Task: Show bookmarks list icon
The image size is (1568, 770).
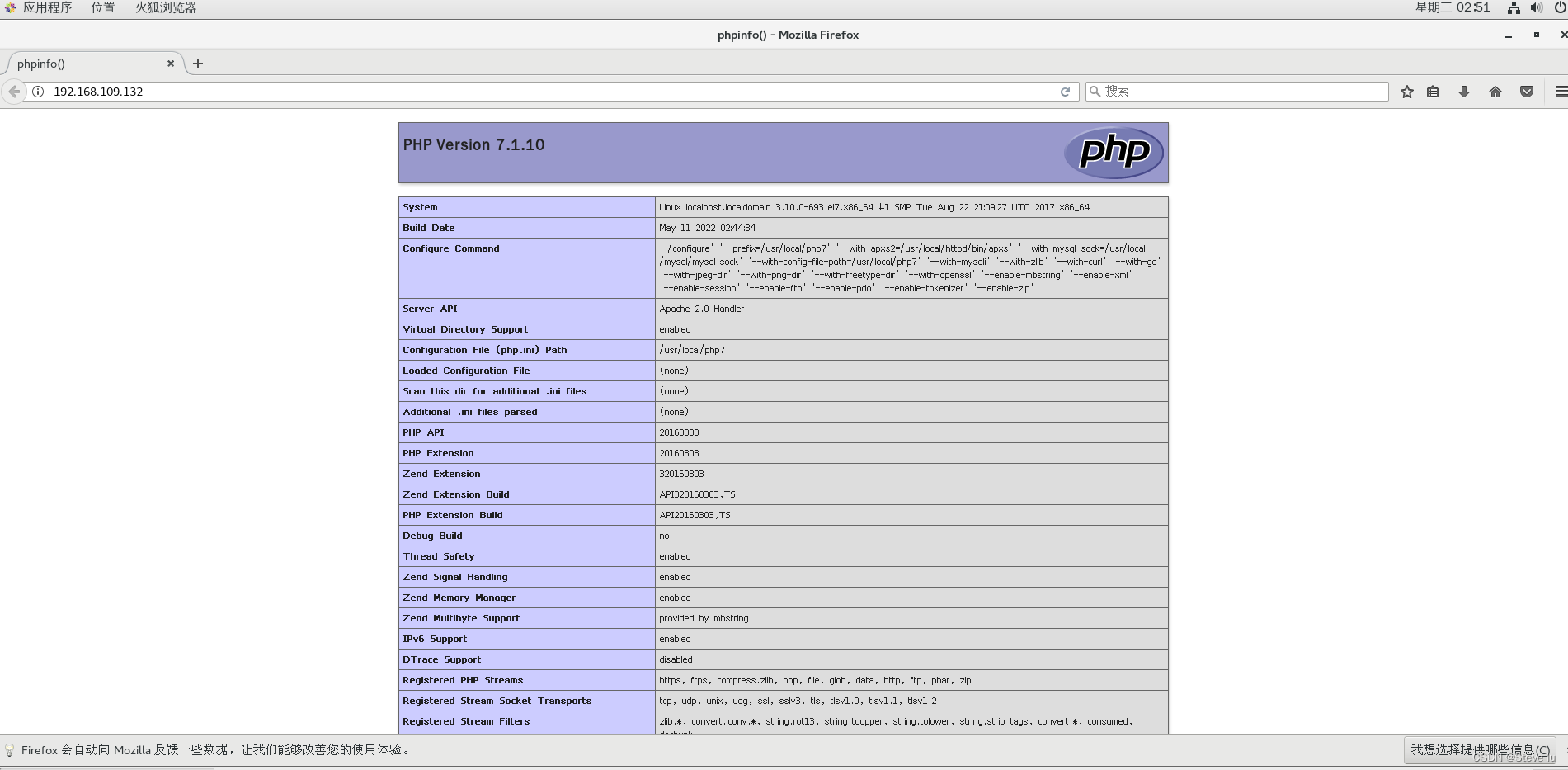Action: point(1434,92)
